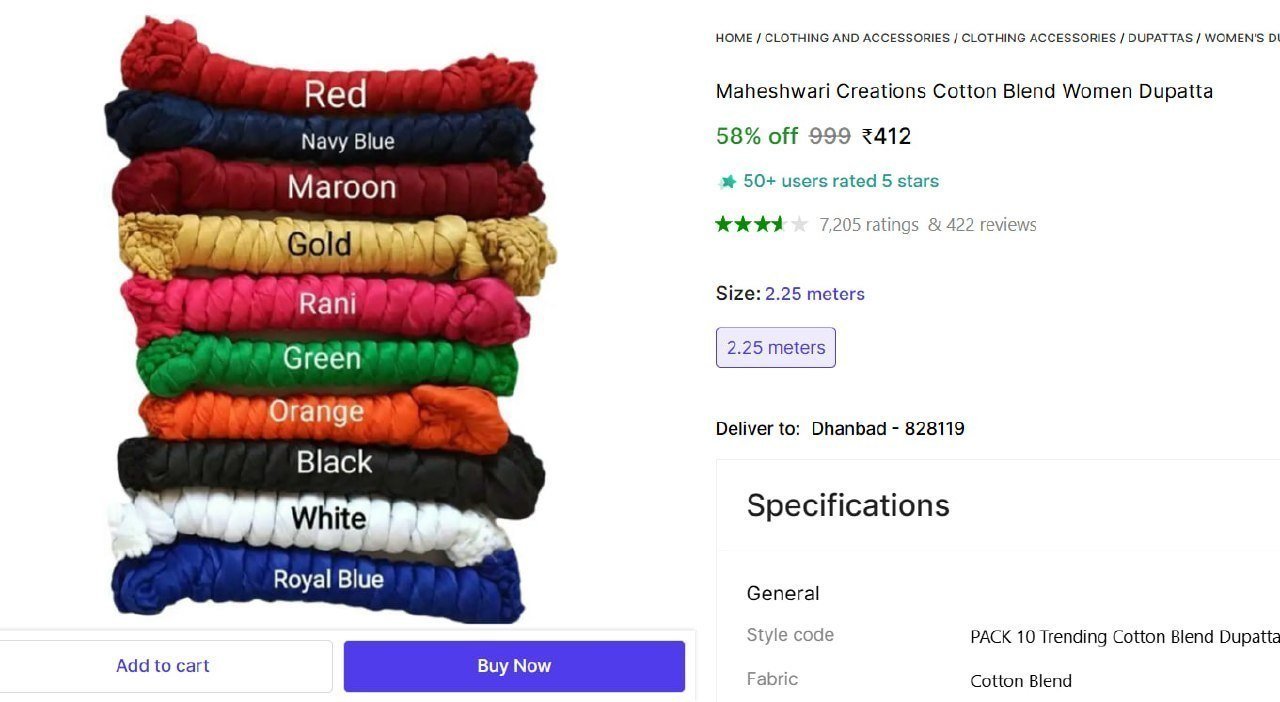Go to CLOTHING AND ACCESSORIES breadcrumb
The height and width of the screenshot is (702, 1280).
click(857, 38)
